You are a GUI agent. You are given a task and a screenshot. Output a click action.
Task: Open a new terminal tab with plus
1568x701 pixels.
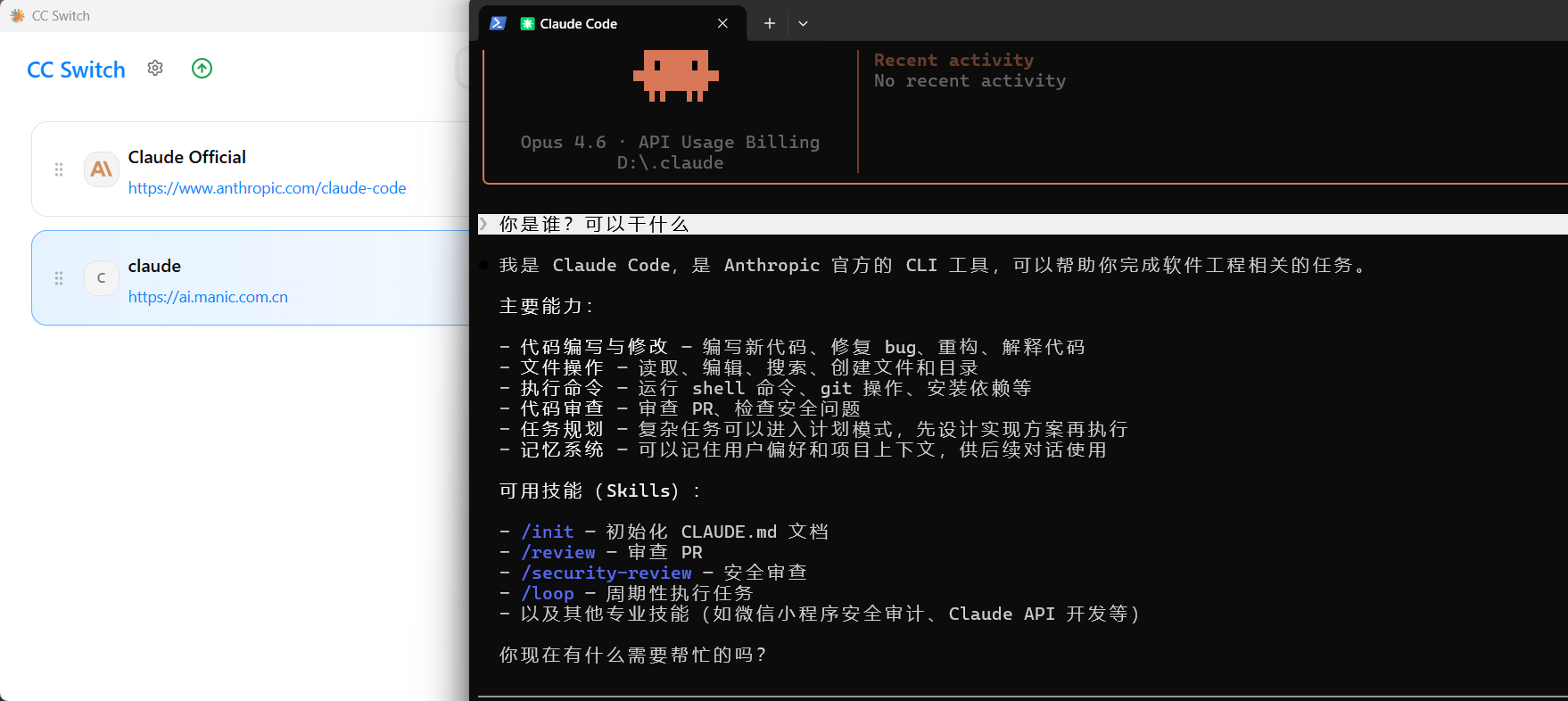click(770, 23)
